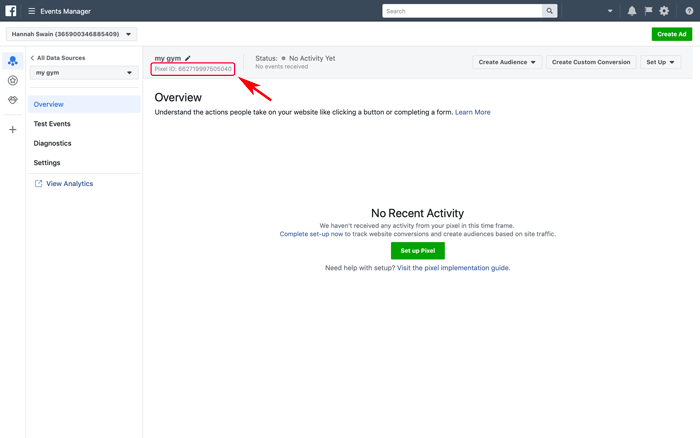
Task: Open the hamburger menu beside Events Manager
Action: [32, 11]
